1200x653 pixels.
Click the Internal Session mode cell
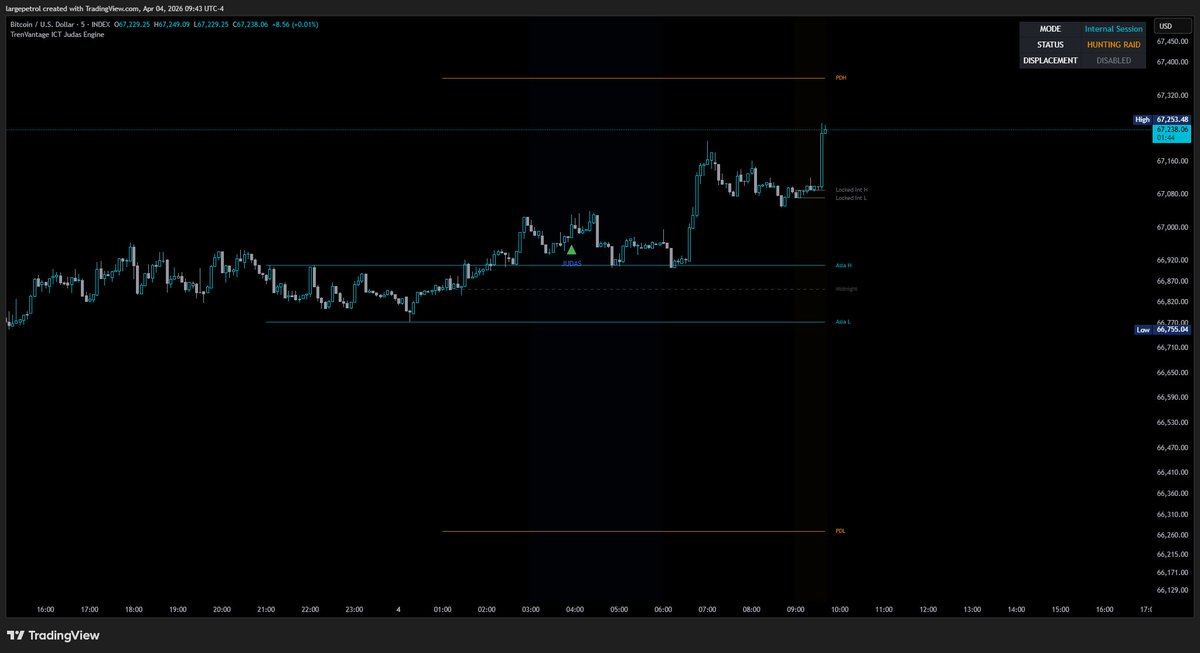pyautogui.click(x=1113, y=29)
